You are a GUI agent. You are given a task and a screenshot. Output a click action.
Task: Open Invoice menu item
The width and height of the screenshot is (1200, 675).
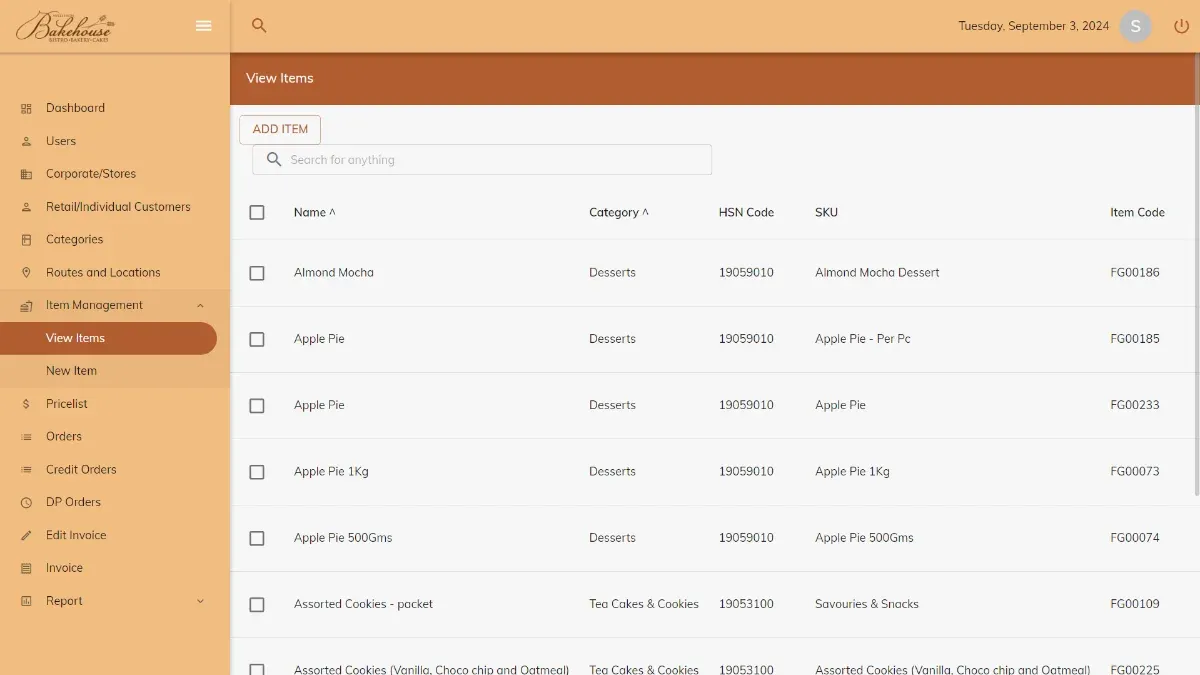[64, 568]
